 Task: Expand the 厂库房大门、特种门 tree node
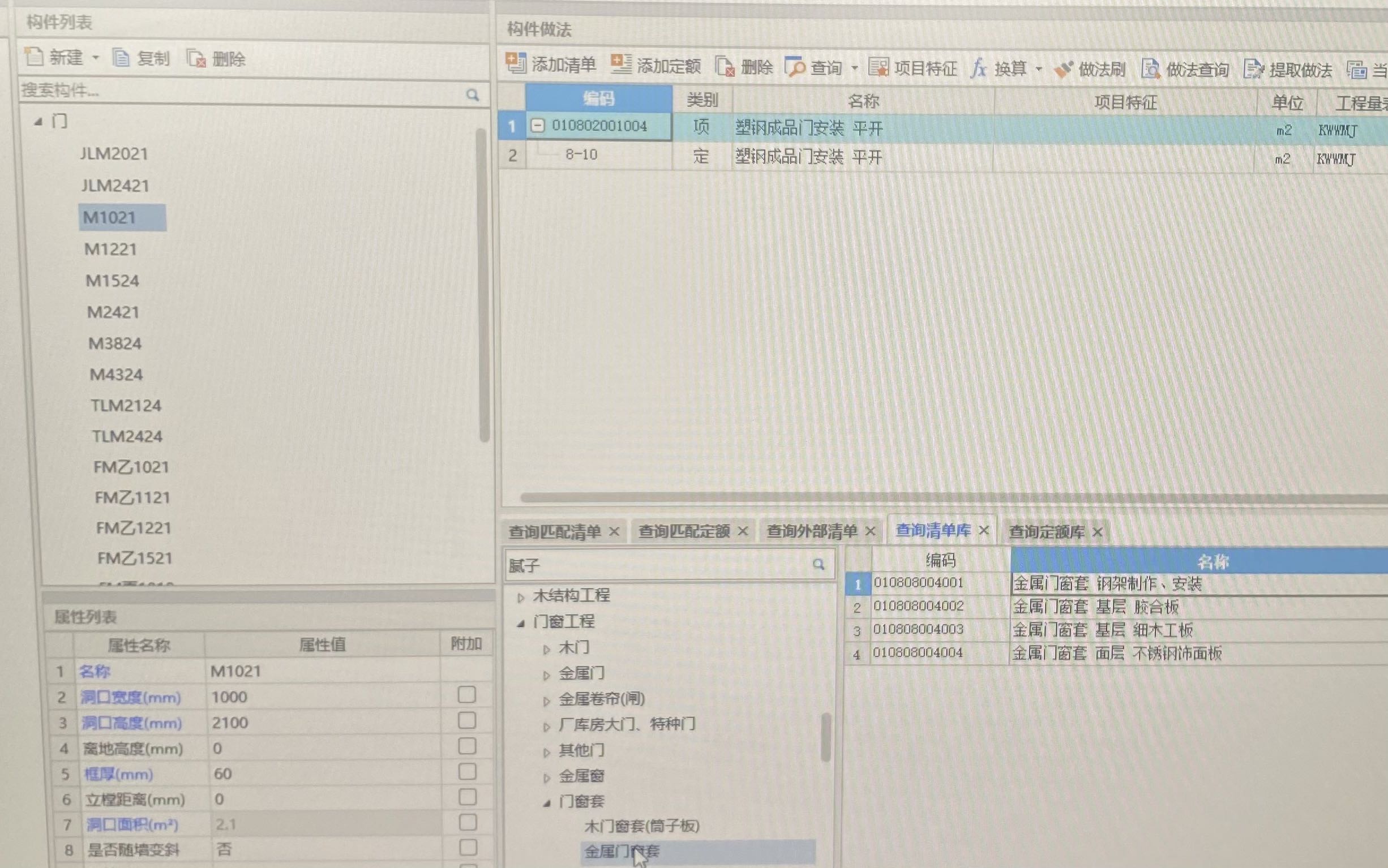[x=546, y=727]
